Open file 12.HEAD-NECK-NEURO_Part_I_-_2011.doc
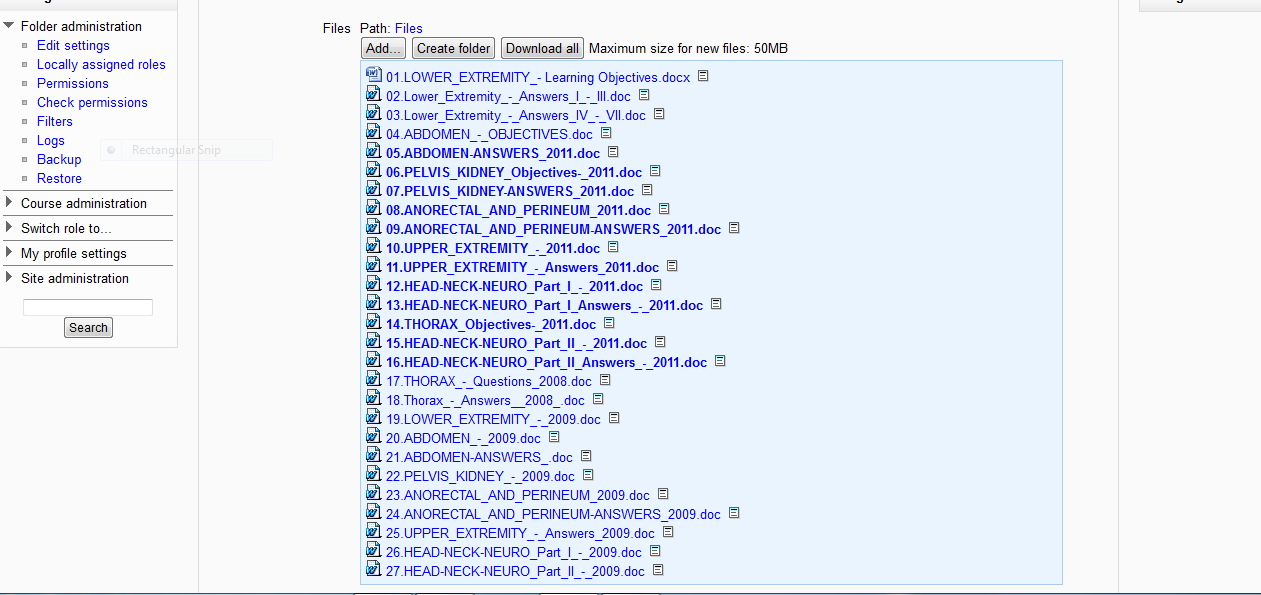Viewport: 1261px width, 595px height. (x=515, y=286)
